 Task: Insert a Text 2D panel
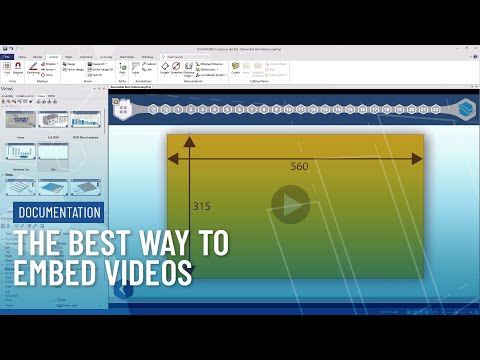[x=95, y=75]
